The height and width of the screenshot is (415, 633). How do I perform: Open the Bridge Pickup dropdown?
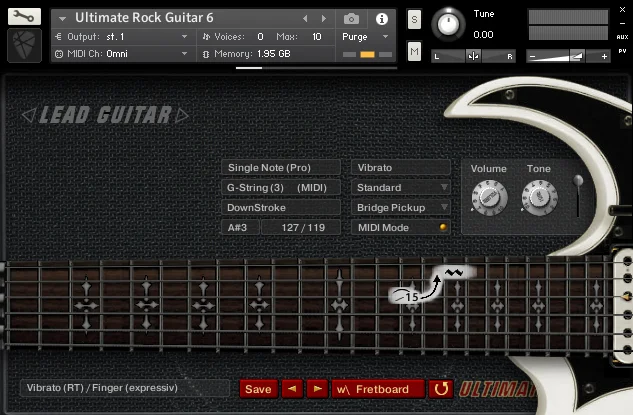click(402, 208)
